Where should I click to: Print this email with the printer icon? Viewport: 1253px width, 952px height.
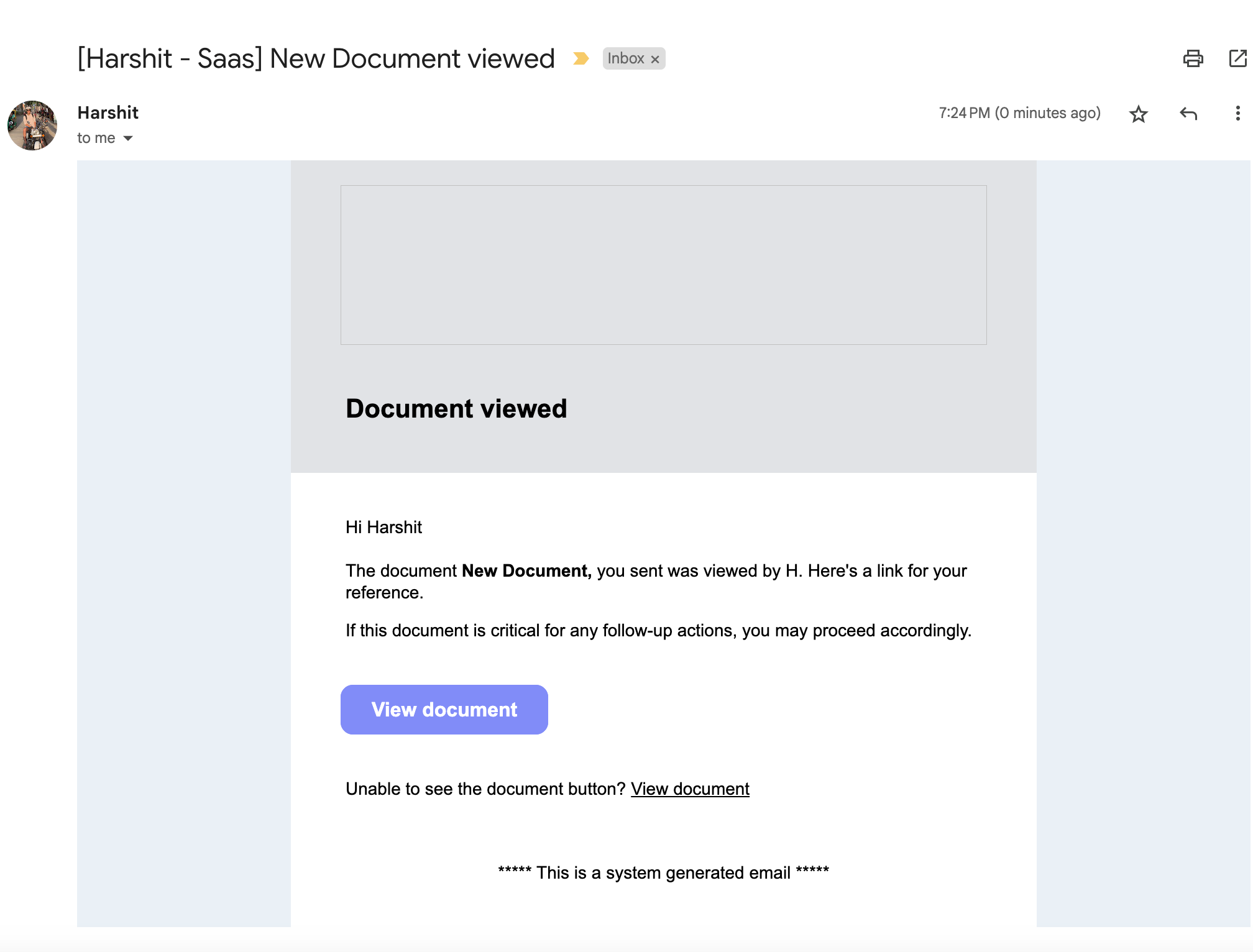(x=1192, y=58)
